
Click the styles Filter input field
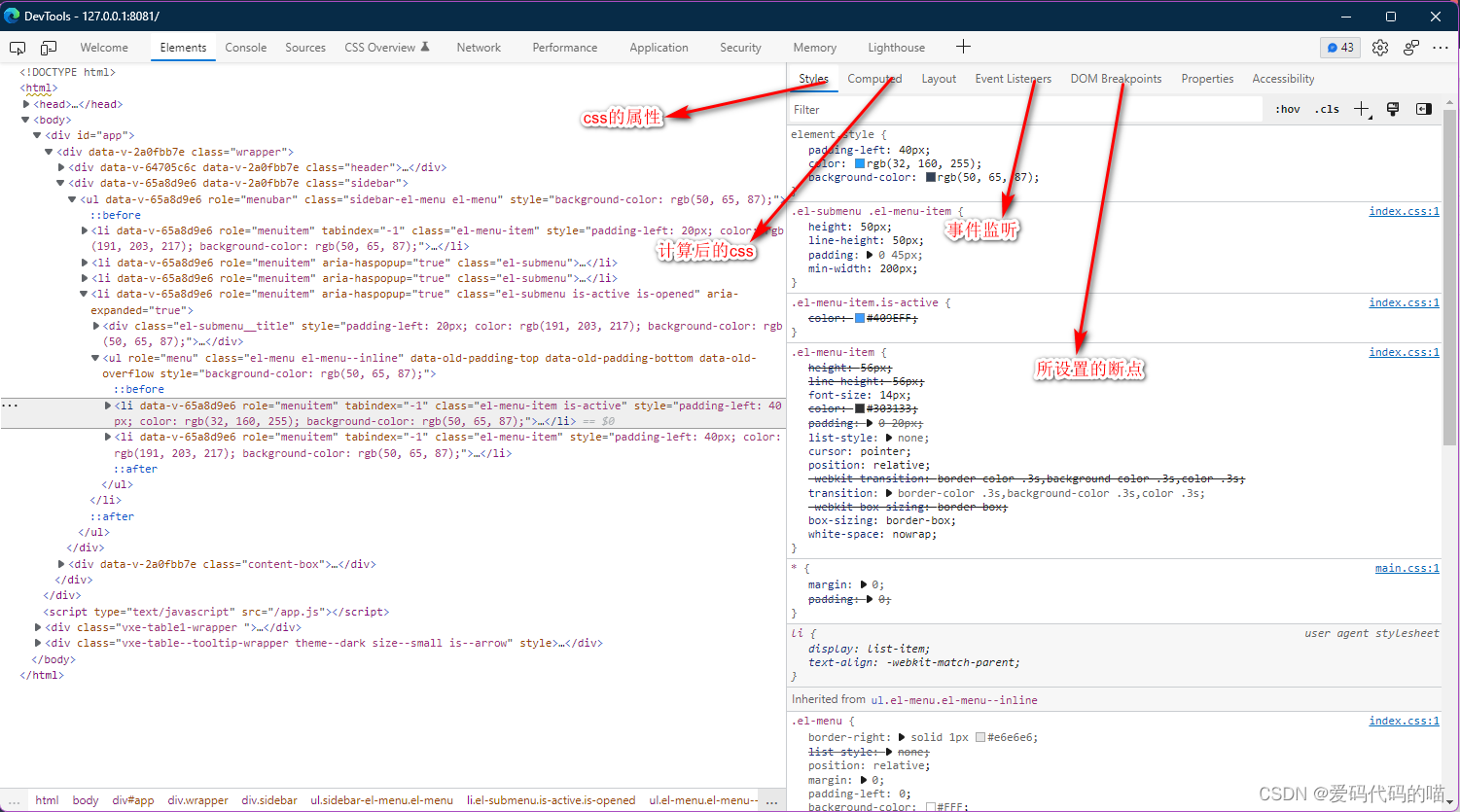(x=1025, y=110)
